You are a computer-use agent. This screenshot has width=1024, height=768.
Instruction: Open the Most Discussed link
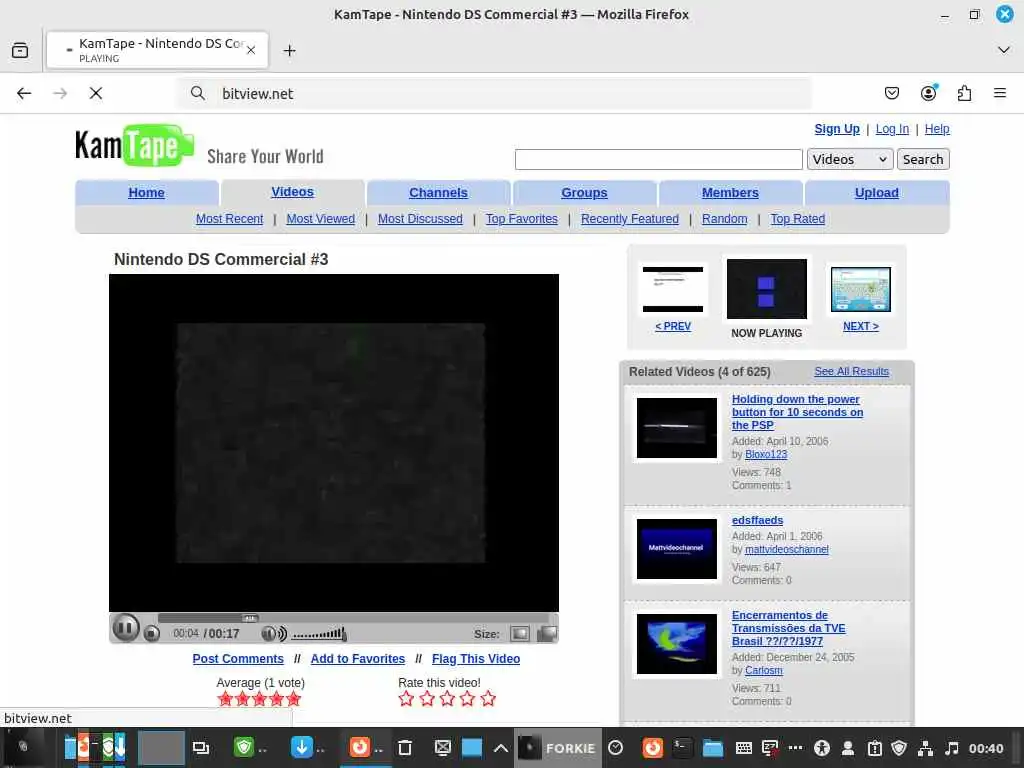pos(420,219)
